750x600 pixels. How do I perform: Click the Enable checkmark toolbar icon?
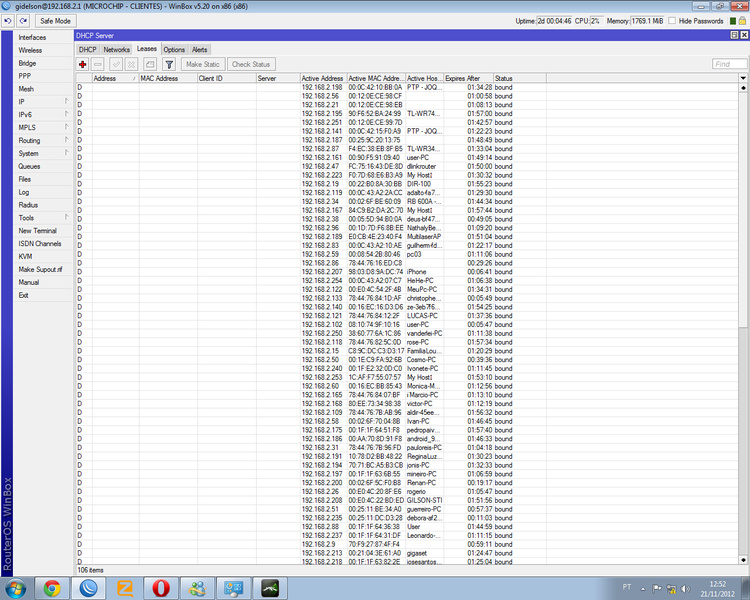116,64
